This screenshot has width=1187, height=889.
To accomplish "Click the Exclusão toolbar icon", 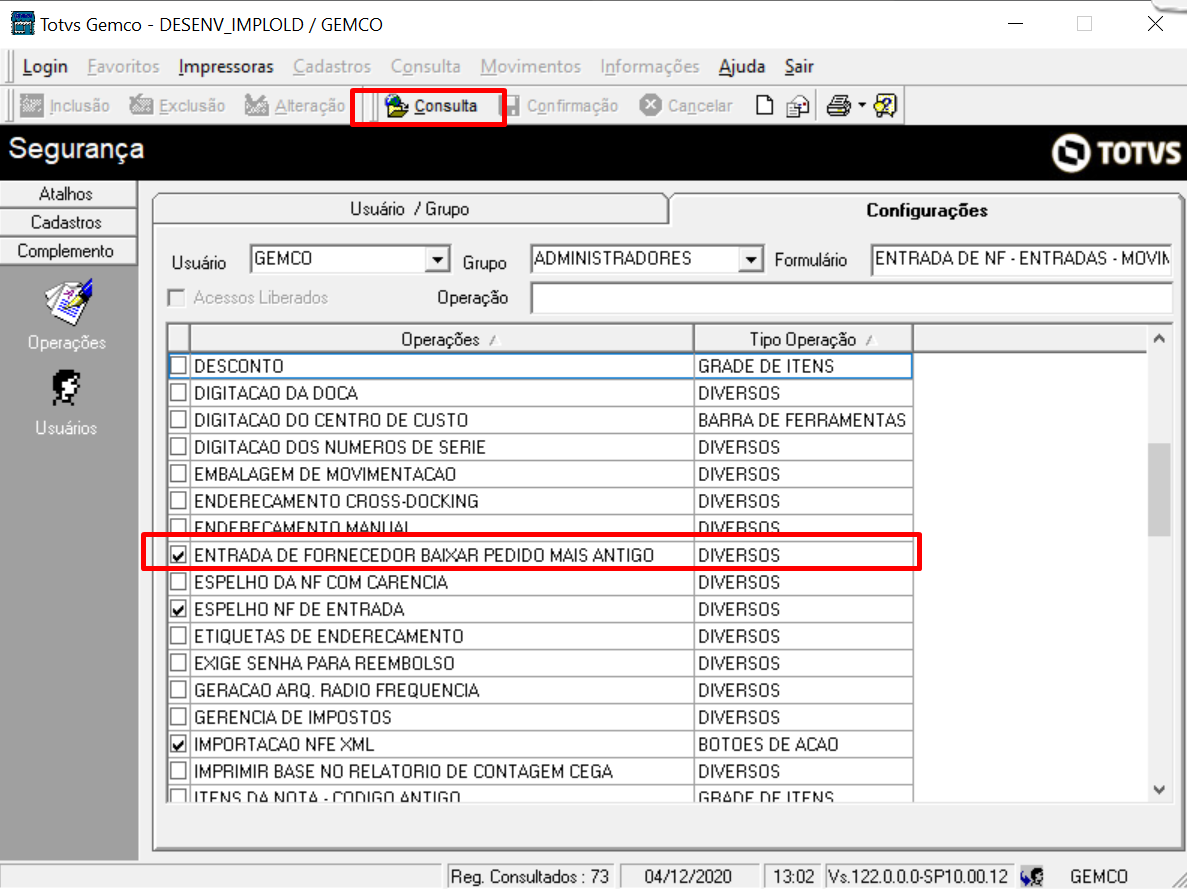I will [141, 105].
